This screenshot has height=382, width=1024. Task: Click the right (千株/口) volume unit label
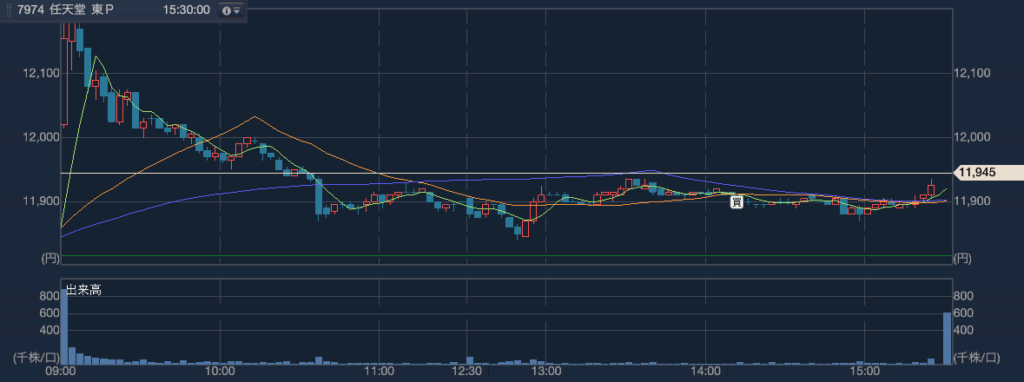(976, 357)
